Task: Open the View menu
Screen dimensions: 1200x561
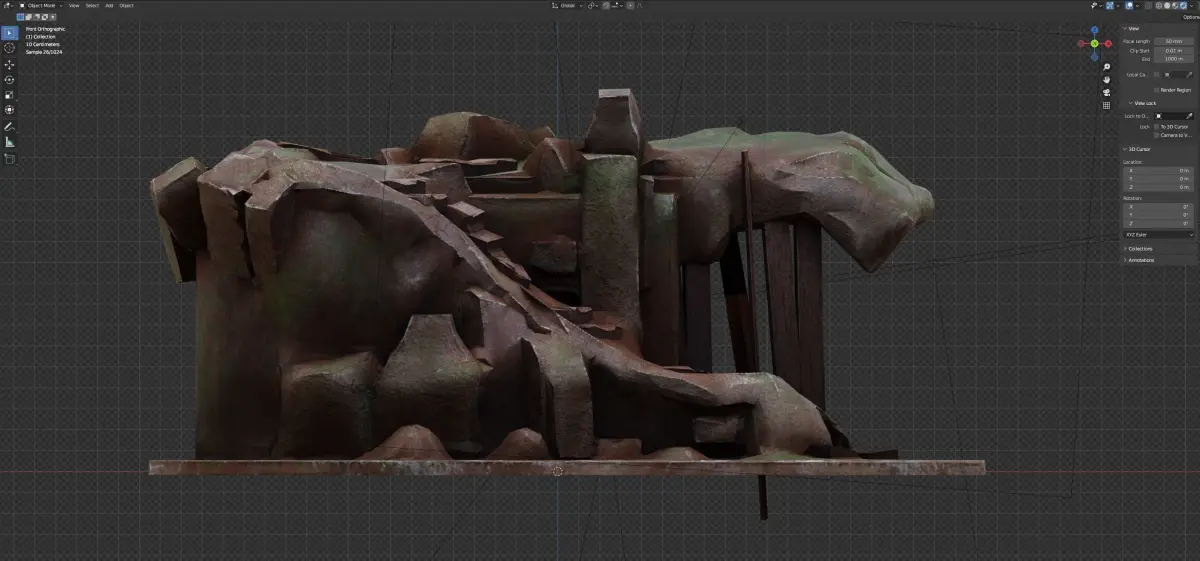Action: tap(73, 5)
